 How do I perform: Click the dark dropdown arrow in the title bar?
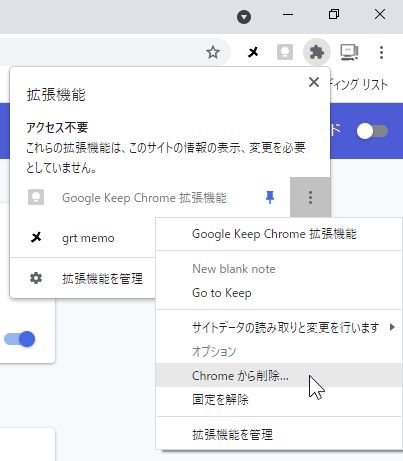click(x=244, y=17)
